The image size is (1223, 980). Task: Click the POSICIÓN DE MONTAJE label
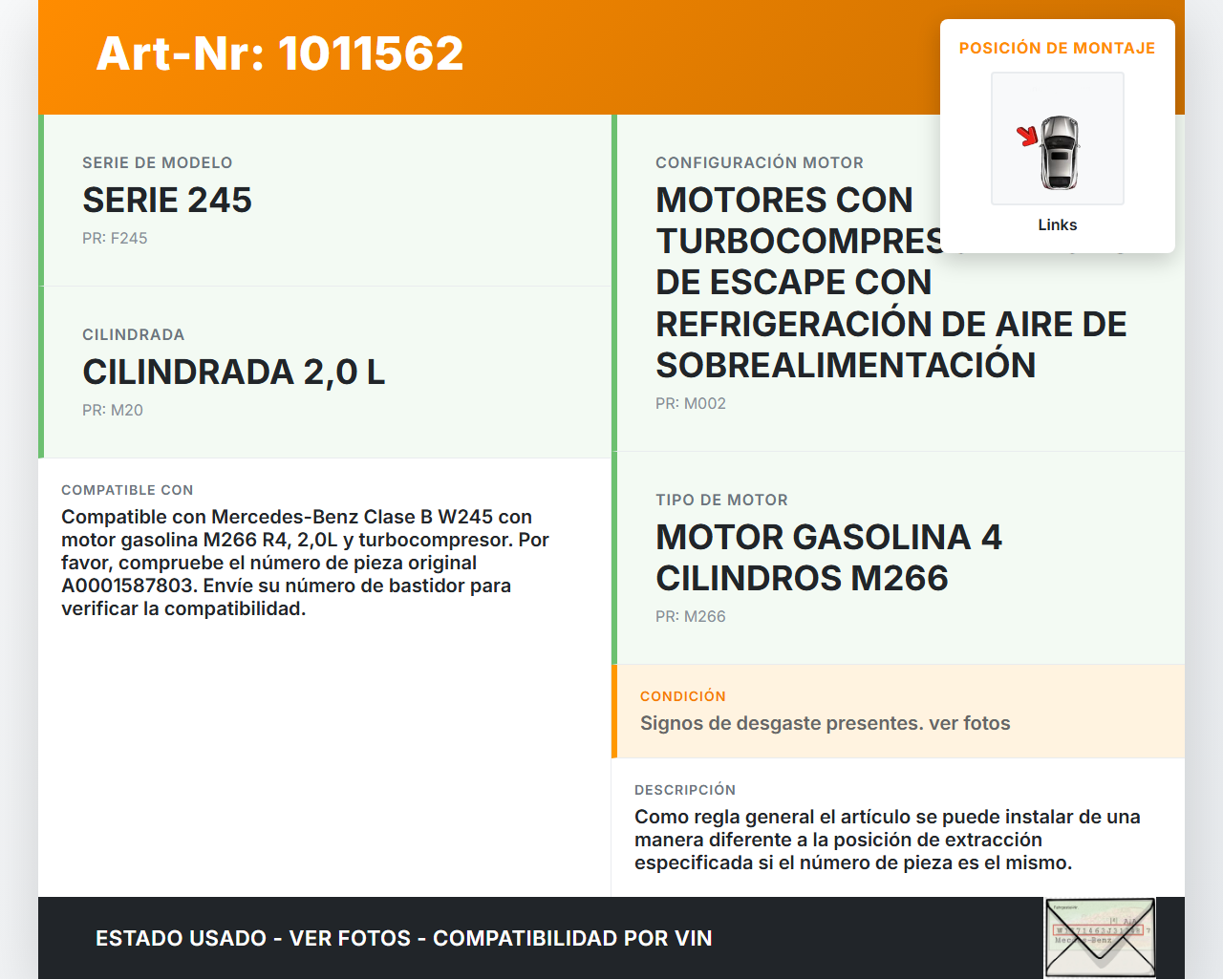1058,48
